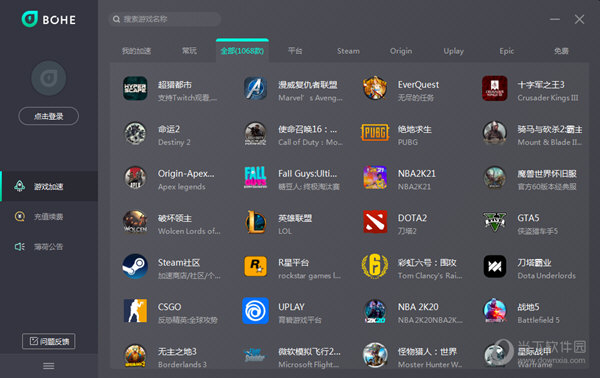
Task: Open the Call of Duty icon
Action: point(255,133)
